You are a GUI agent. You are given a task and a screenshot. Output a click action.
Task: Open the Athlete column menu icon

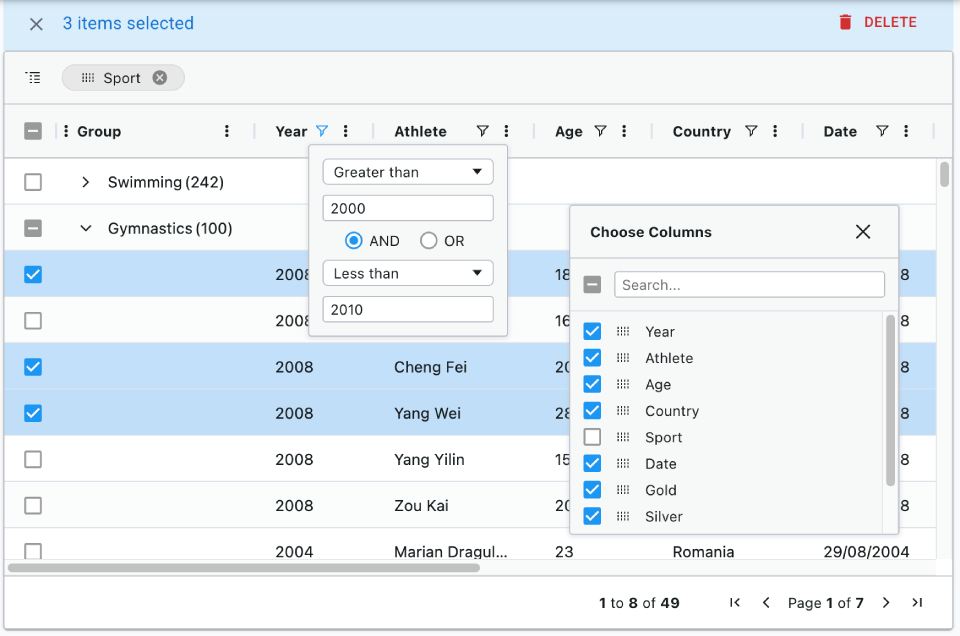[507, 131]
